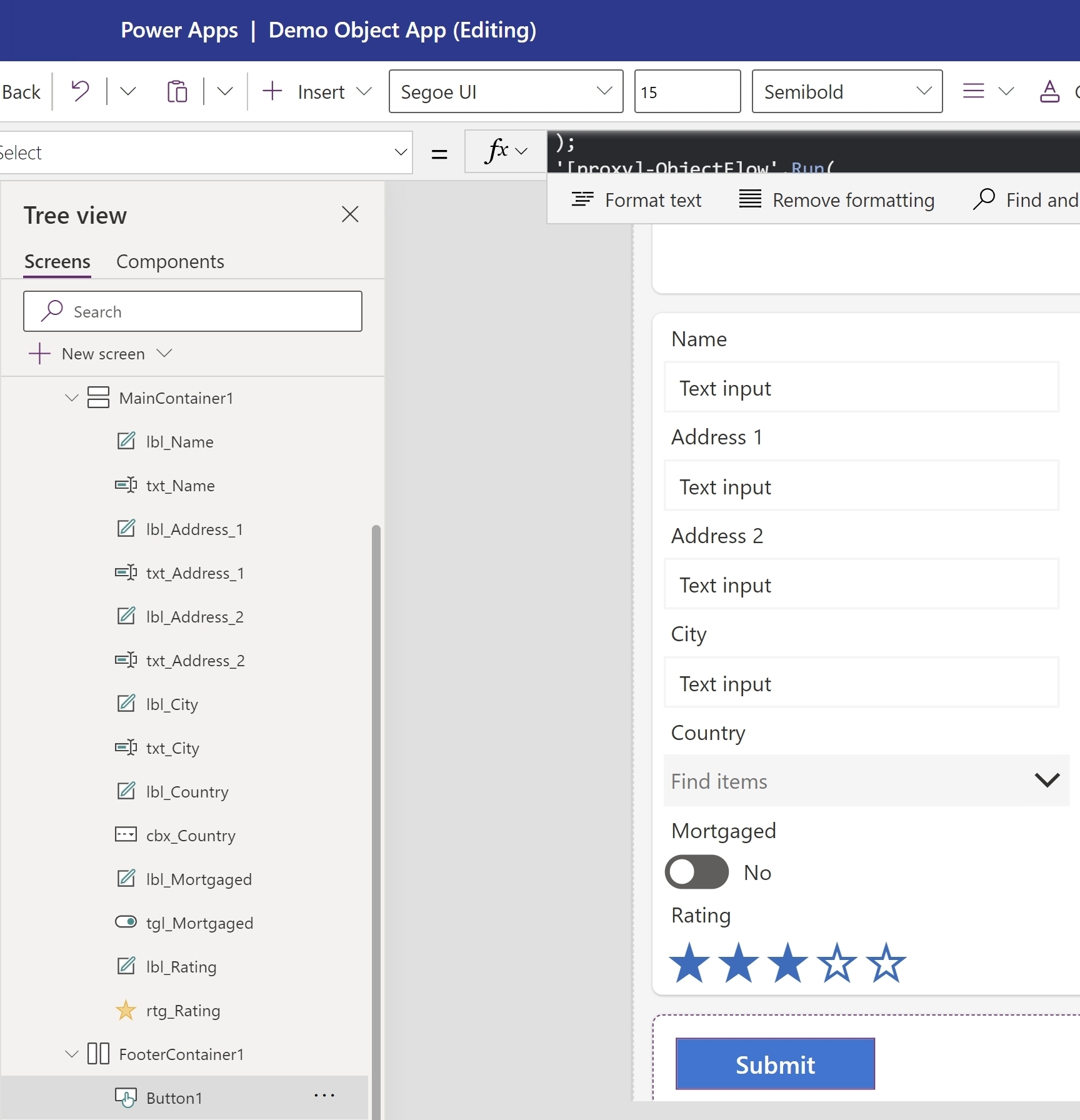
Task: Open the Country Find items dropdown
Action: click(1046, 780)
